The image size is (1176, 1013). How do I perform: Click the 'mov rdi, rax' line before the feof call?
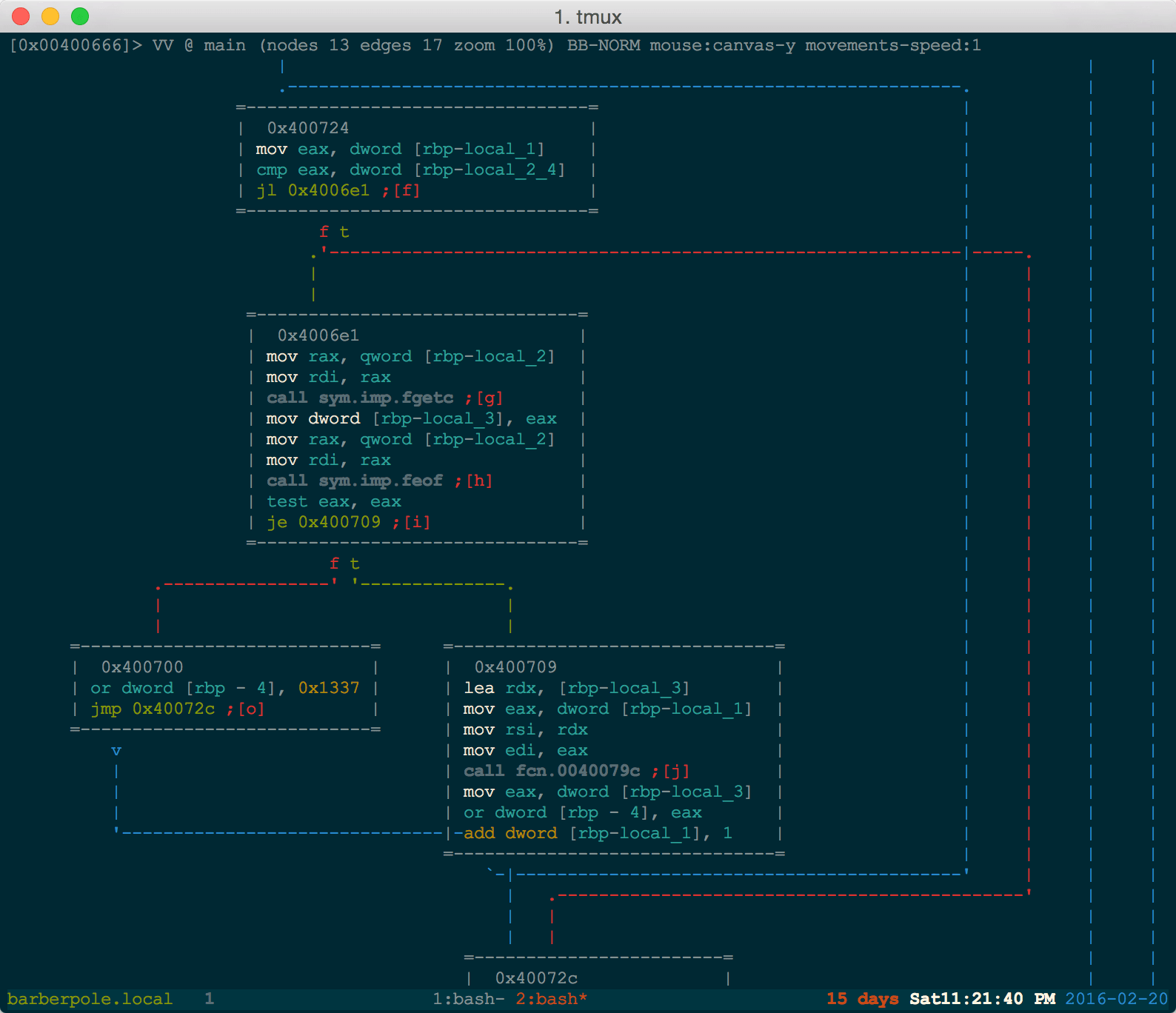(x=328, y=460)
